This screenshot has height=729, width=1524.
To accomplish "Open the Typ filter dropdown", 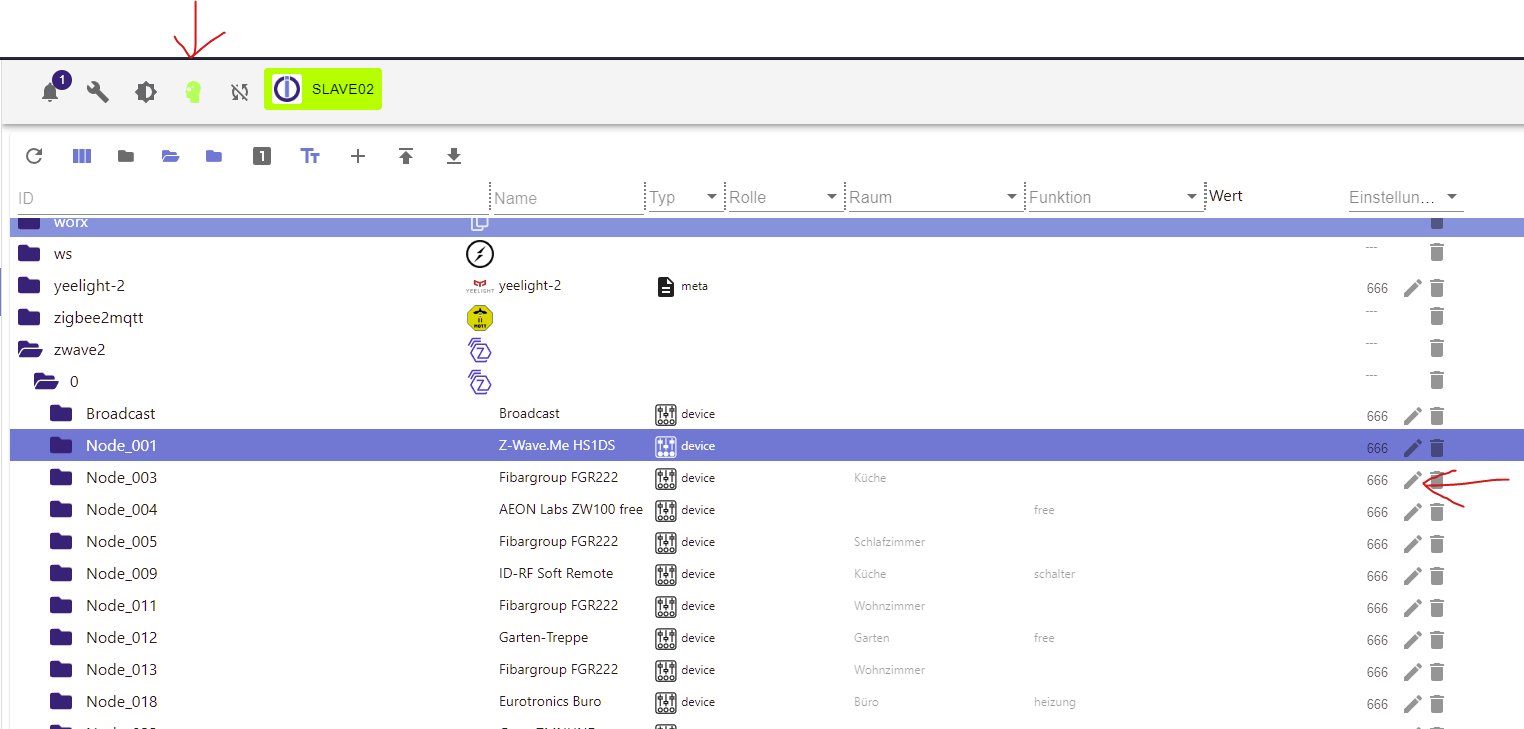I will [x=685, y=197].
